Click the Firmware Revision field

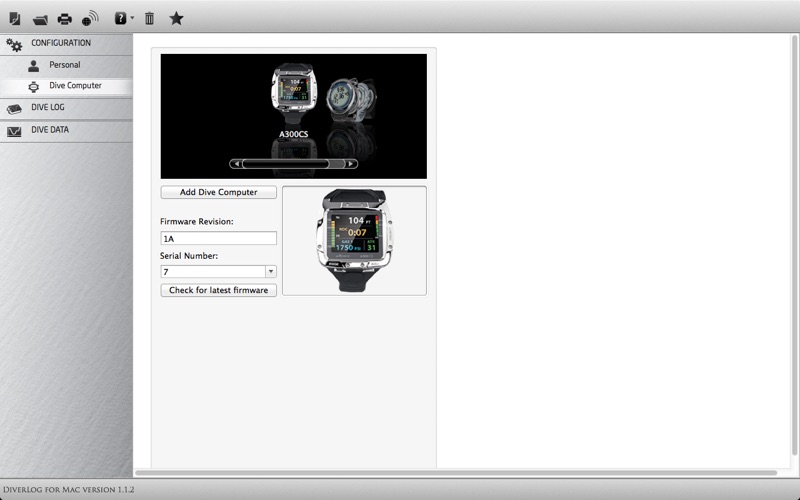218,238
